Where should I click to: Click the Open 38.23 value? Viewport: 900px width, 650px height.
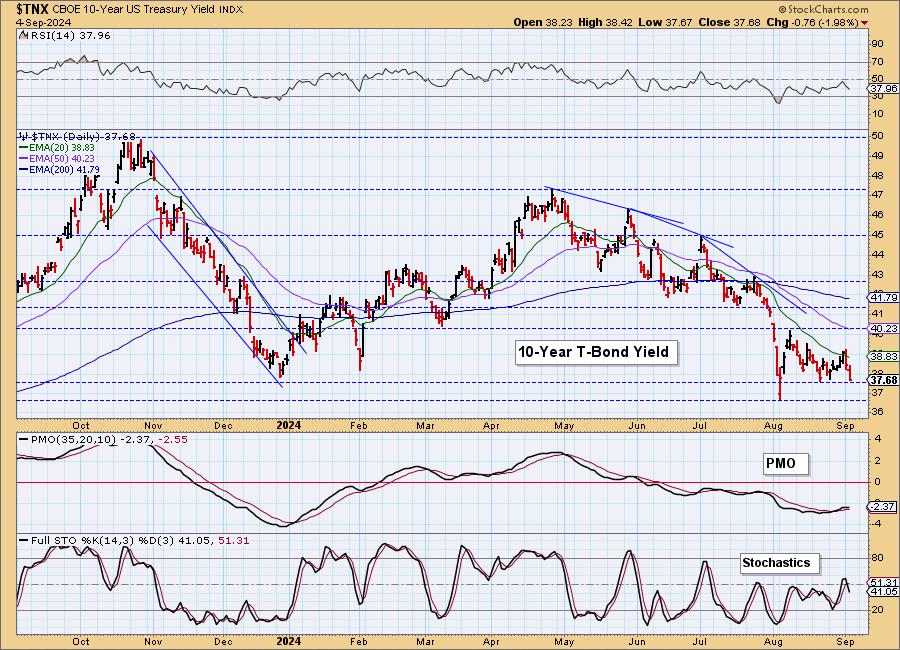(x=544, y=22)
